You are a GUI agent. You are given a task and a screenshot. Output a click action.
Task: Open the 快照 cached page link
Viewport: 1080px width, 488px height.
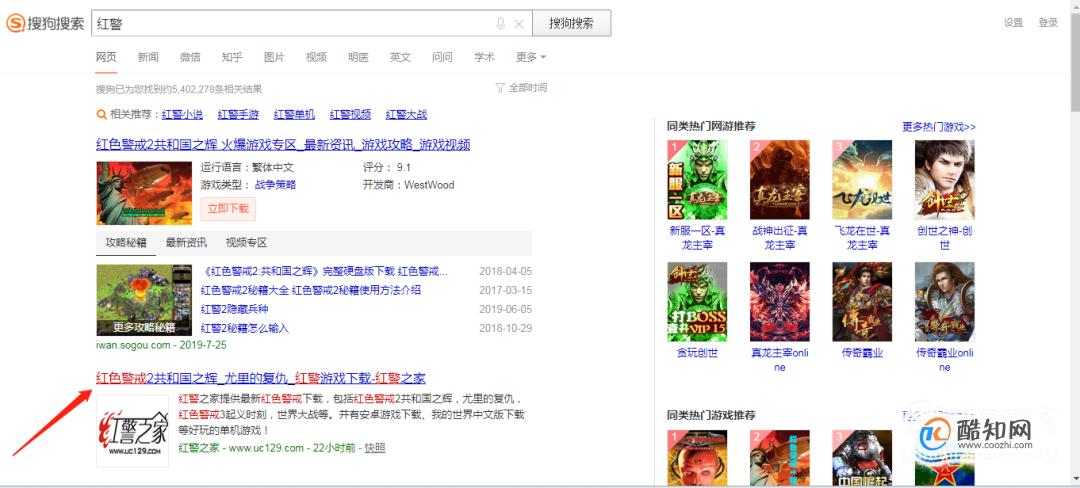[375, 448]
